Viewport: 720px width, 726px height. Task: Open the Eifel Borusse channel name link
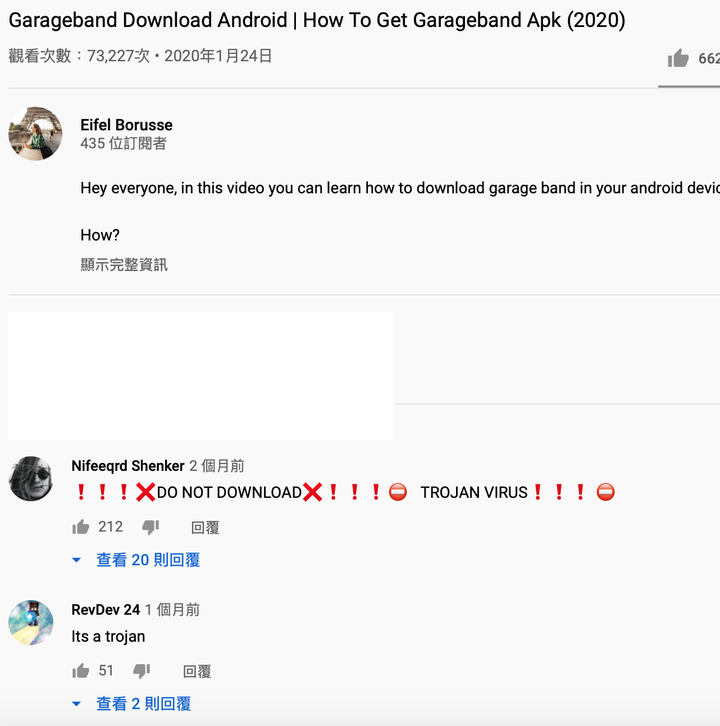[126, 125]
